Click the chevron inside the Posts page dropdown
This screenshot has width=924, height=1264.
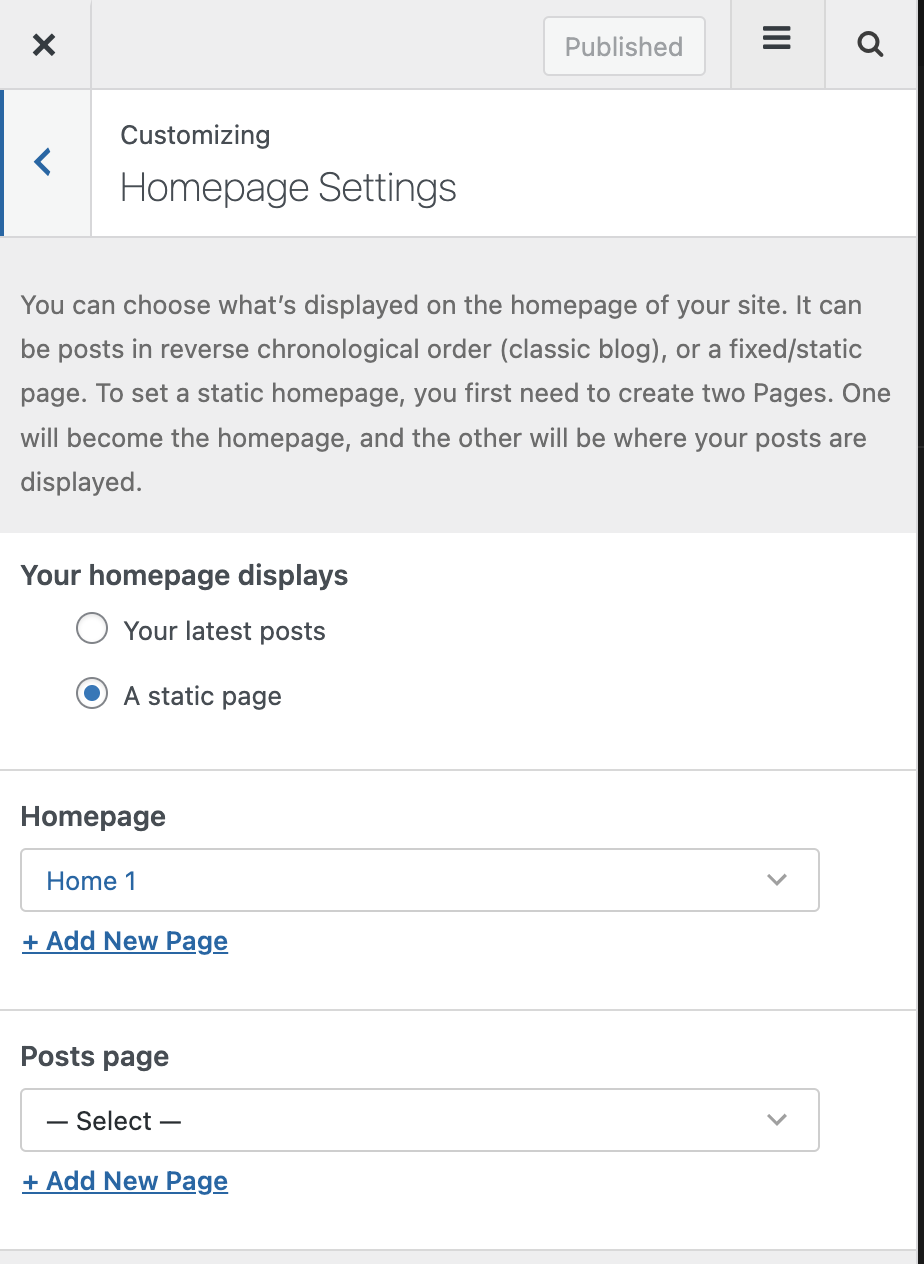(777, 1120)
